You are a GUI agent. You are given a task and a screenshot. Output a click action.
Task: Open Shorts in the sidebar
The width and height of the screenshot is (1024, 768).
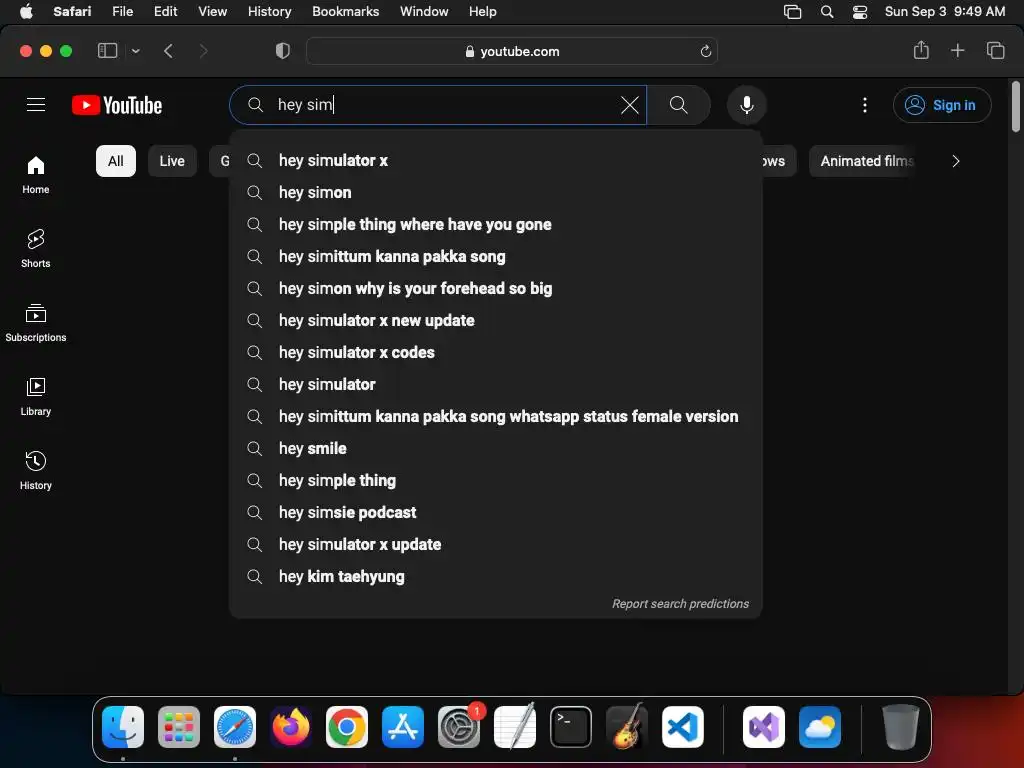pyautogui.click(x=36, y=248)
